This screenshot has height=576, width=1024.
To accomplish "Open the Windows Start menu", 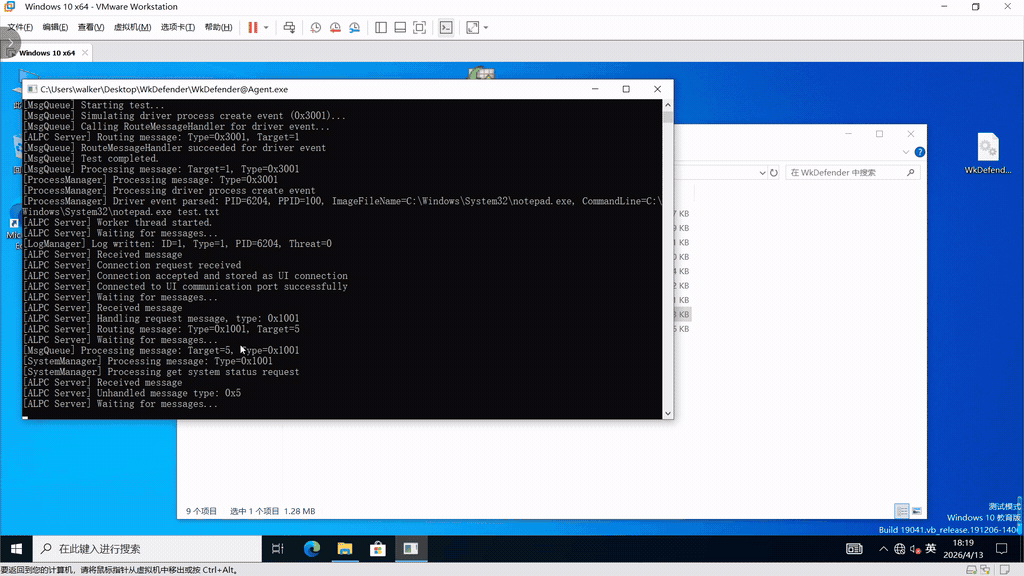I will point(16,549).
